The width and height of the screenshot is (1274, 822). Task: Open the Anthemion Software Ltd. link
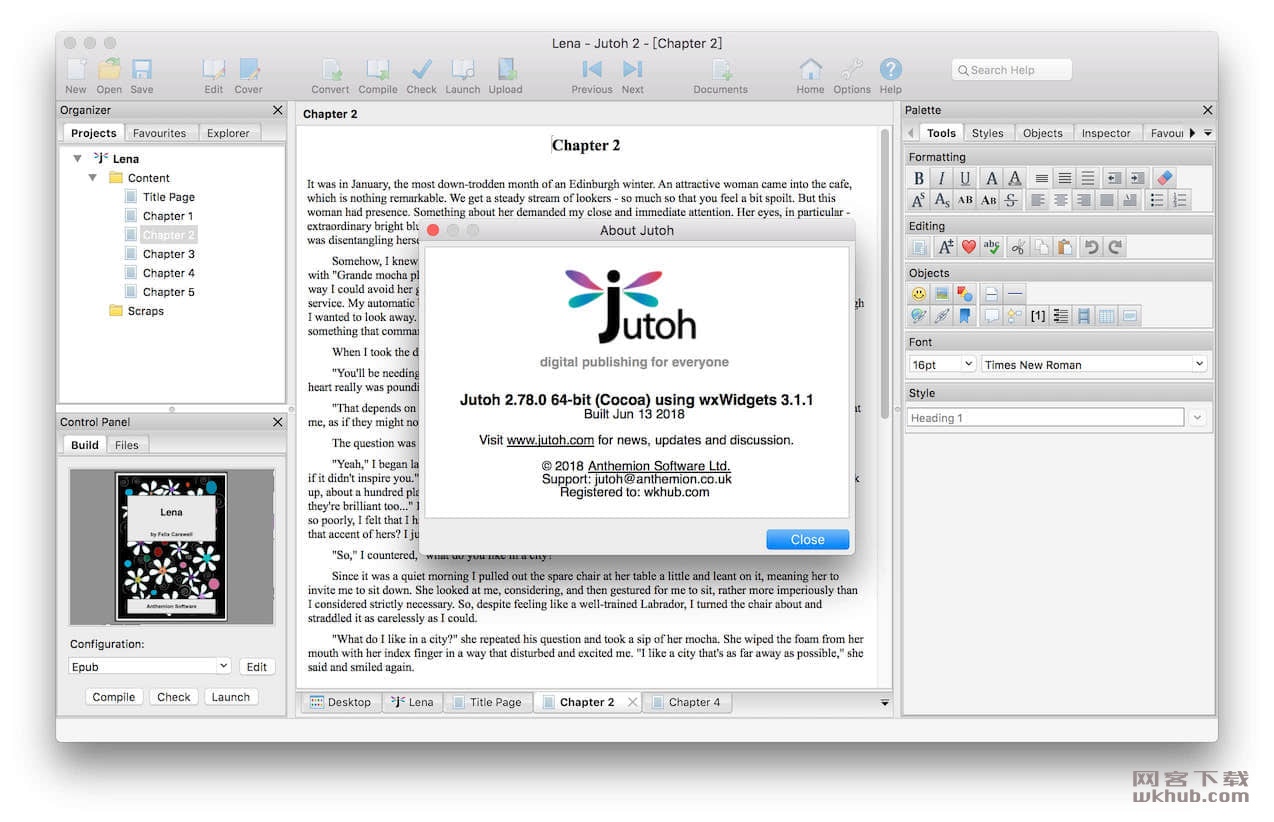point(659,466)
